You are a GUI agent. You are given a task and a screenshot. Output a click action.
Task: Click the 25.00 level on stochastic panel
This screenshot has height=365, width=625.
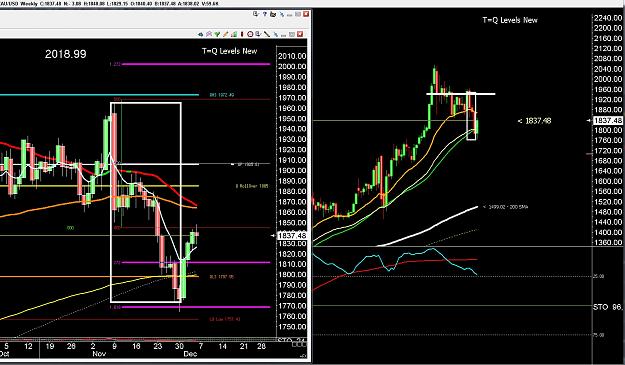598,276
